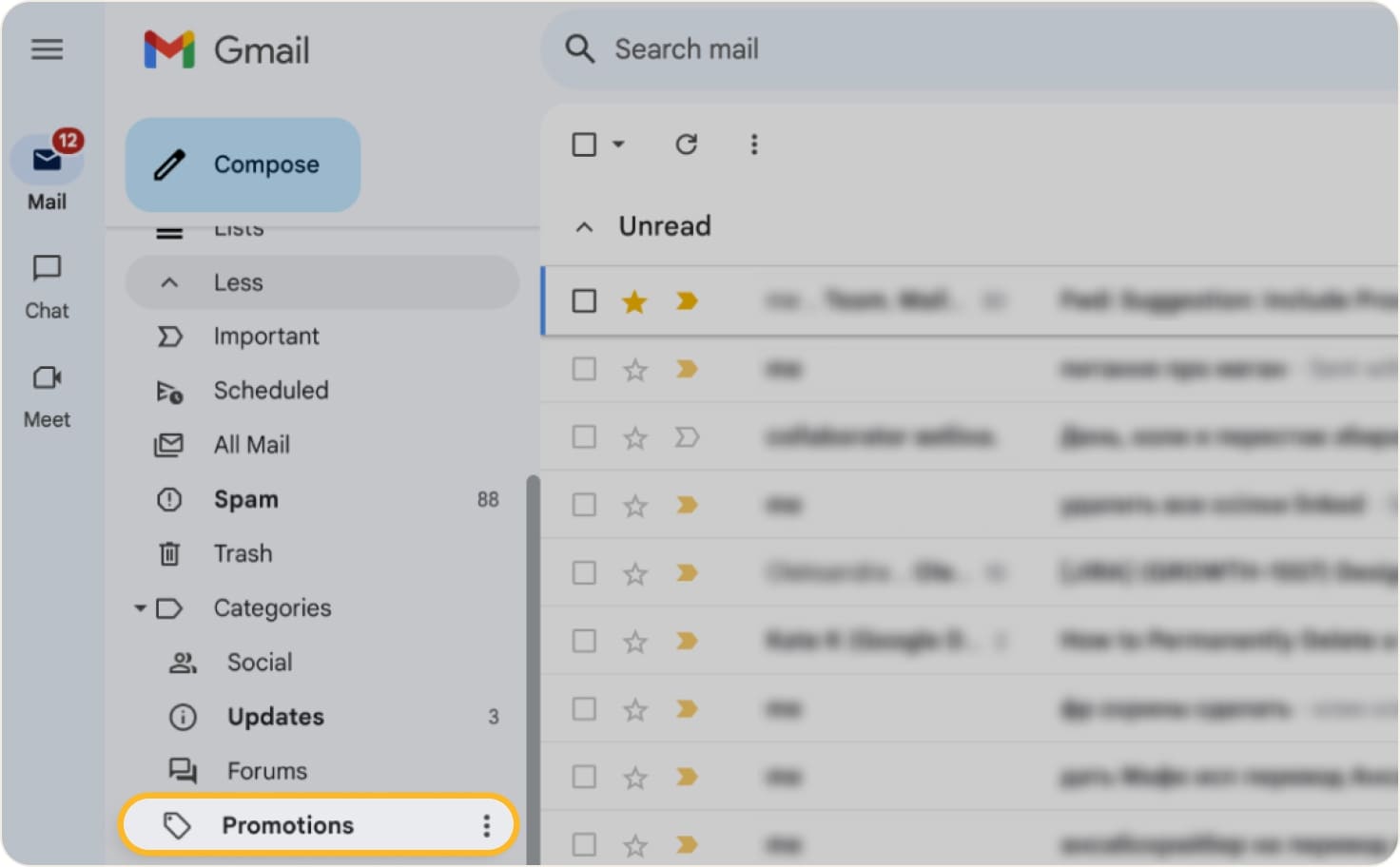Open the Trash folder
The width and height of the screenshot is (1400, 867).
[243, 553]
